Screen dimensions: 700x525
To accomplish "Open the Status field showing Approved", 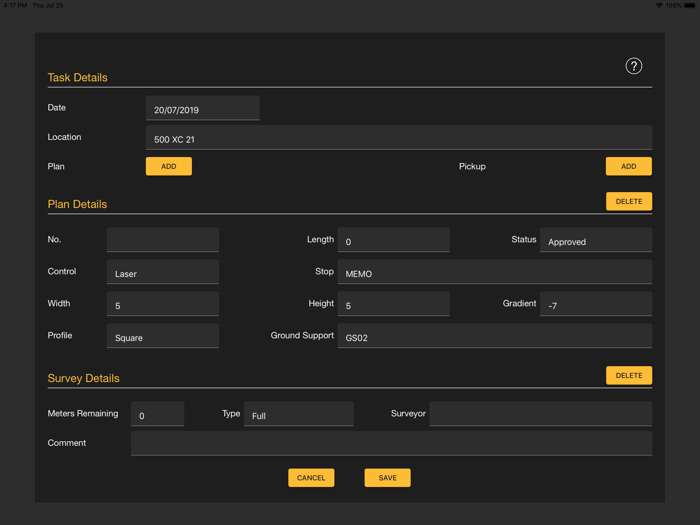I will 595,241.
